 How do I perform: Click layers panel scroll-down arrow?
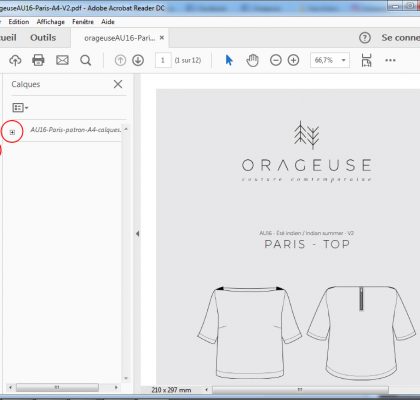(126, 378)
